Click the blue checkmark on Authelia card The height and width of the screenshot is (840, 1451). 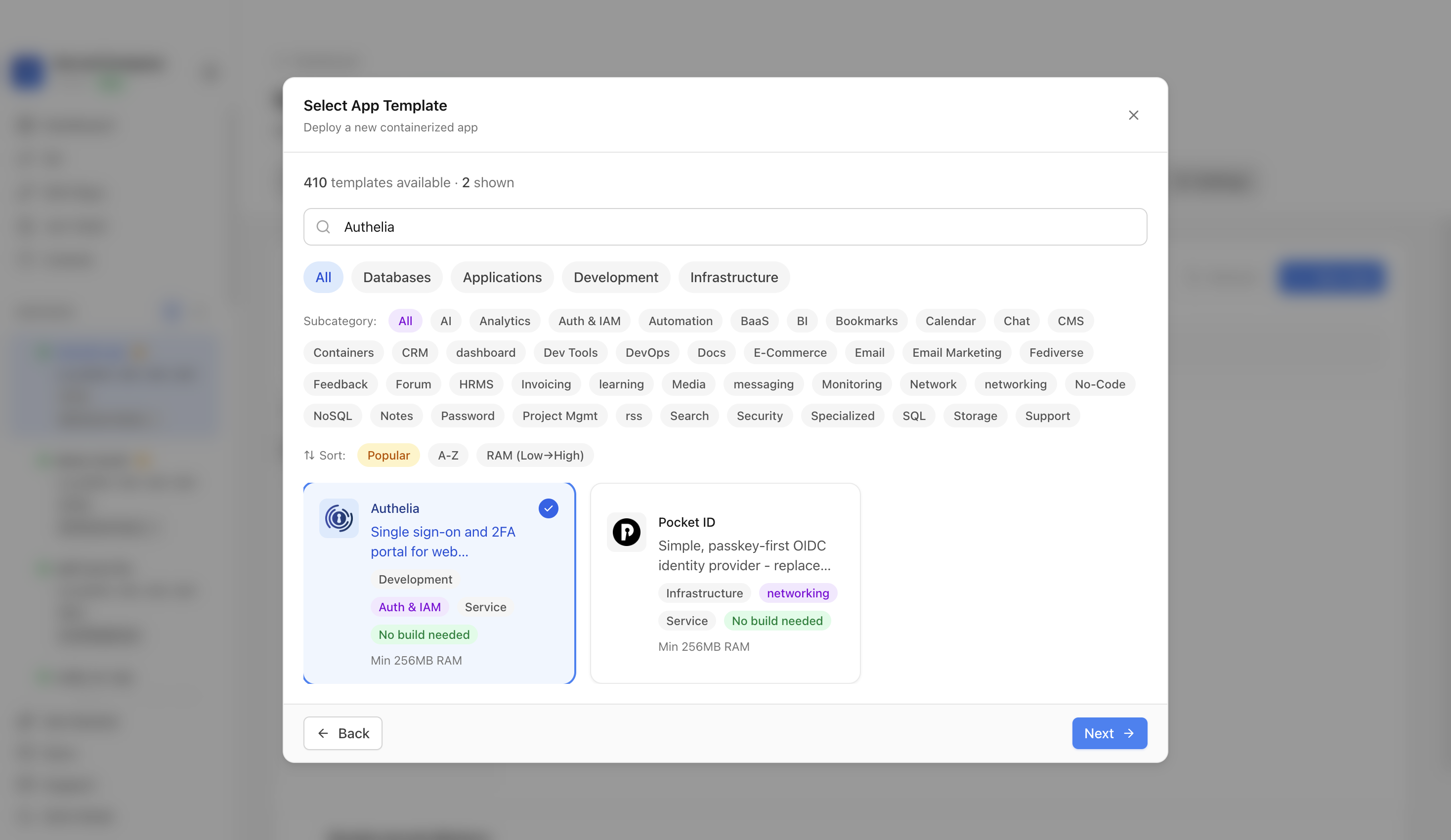pyautogui.click(x=548, y=508)
